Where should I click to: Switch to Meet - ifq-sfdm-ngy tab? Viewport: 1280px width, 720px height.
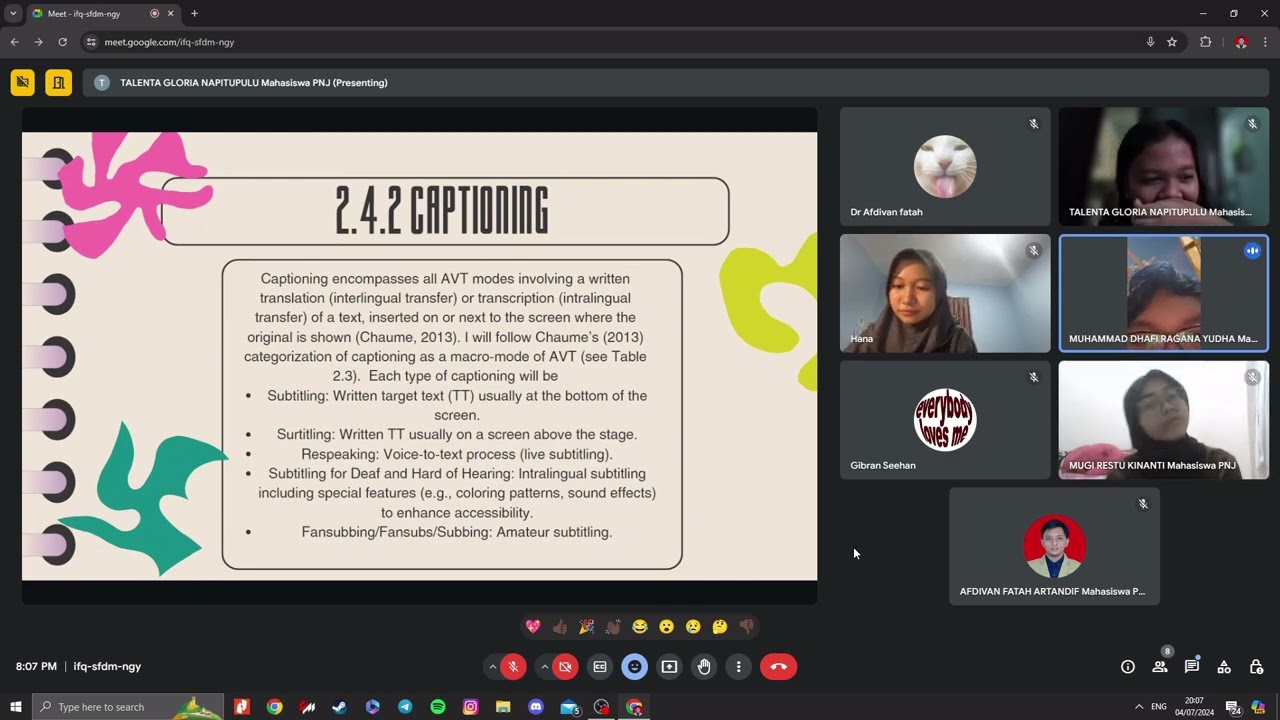(102, 14)
